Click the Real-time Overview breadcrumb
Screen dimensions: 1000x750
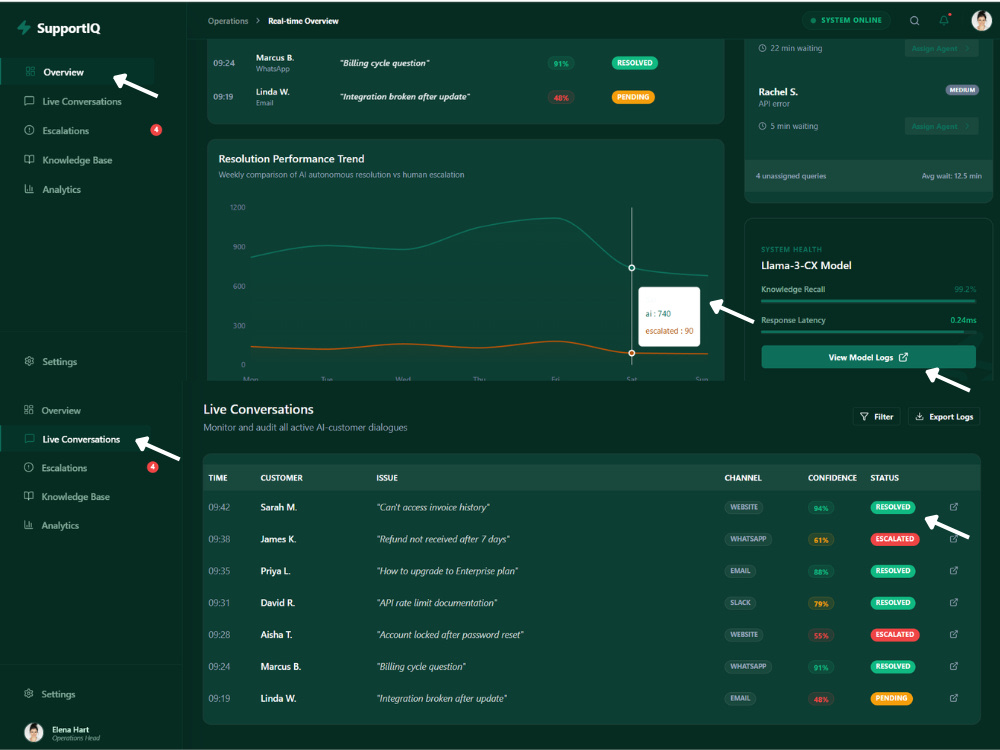[303, 21]
